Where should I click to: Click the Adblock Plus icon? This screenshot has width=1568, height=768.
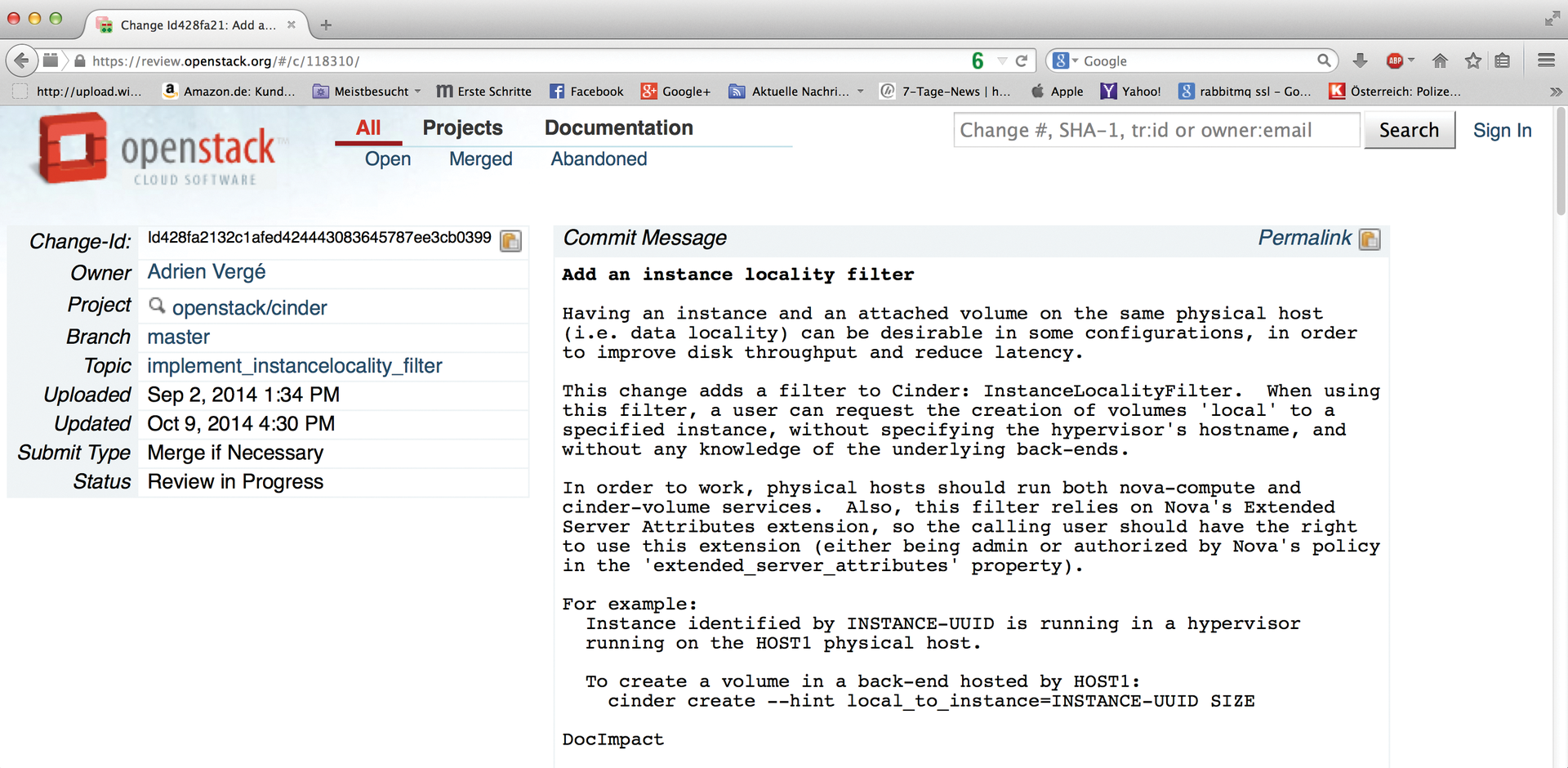(1395, 61)
